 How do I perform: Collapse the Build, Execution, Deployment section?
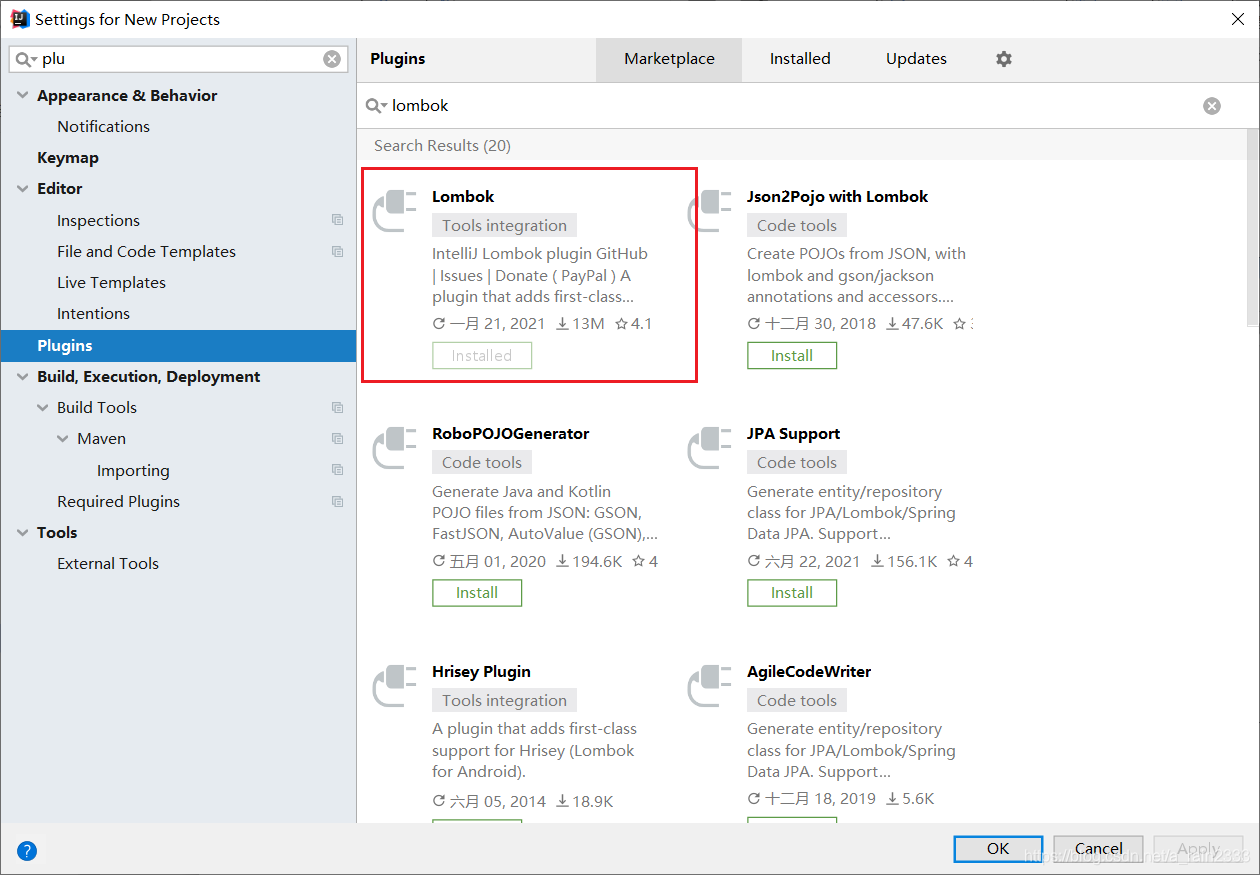click(x=23, y=377)
